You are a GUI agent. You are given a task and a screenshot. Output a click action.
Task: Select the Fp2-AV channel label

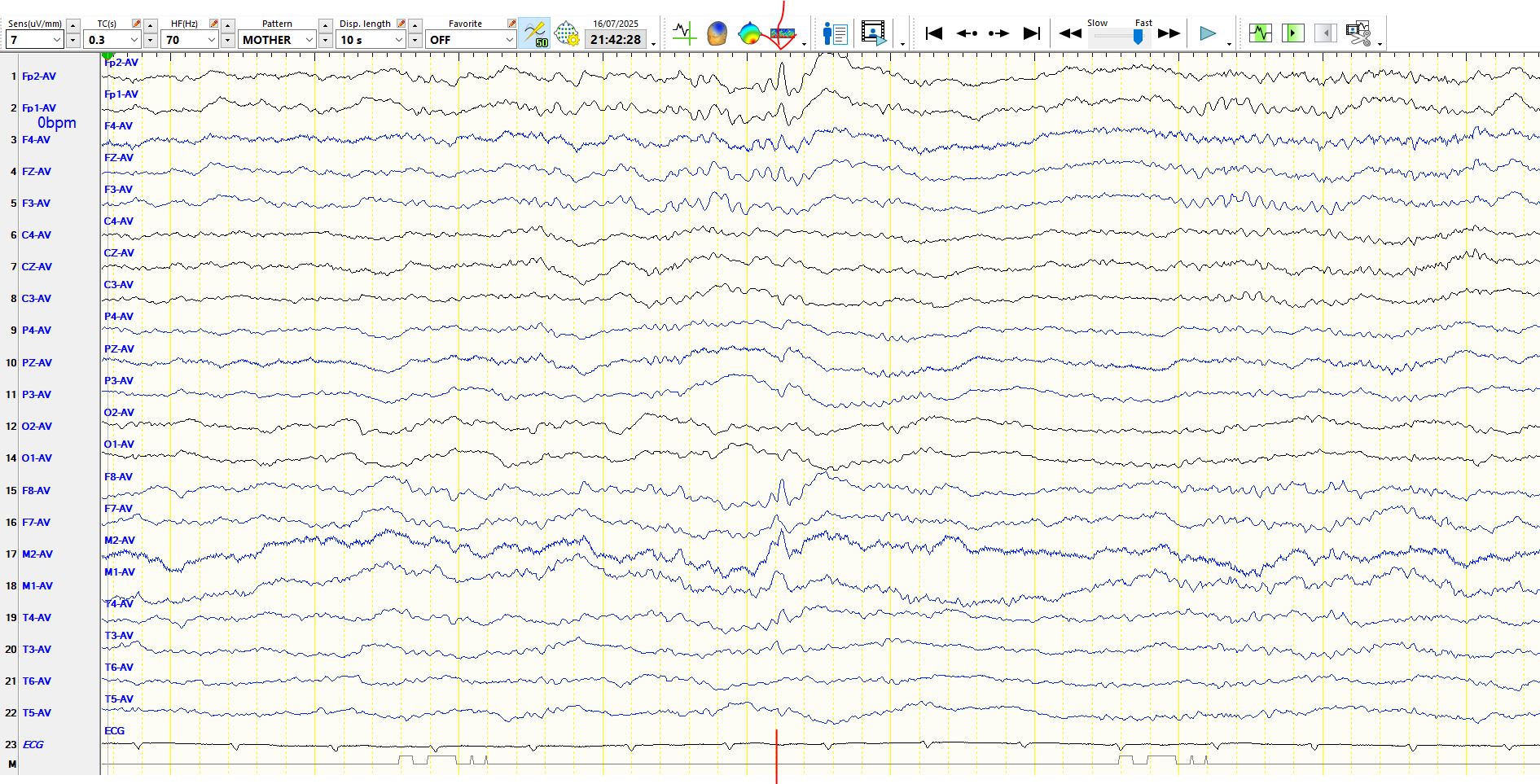39,77
